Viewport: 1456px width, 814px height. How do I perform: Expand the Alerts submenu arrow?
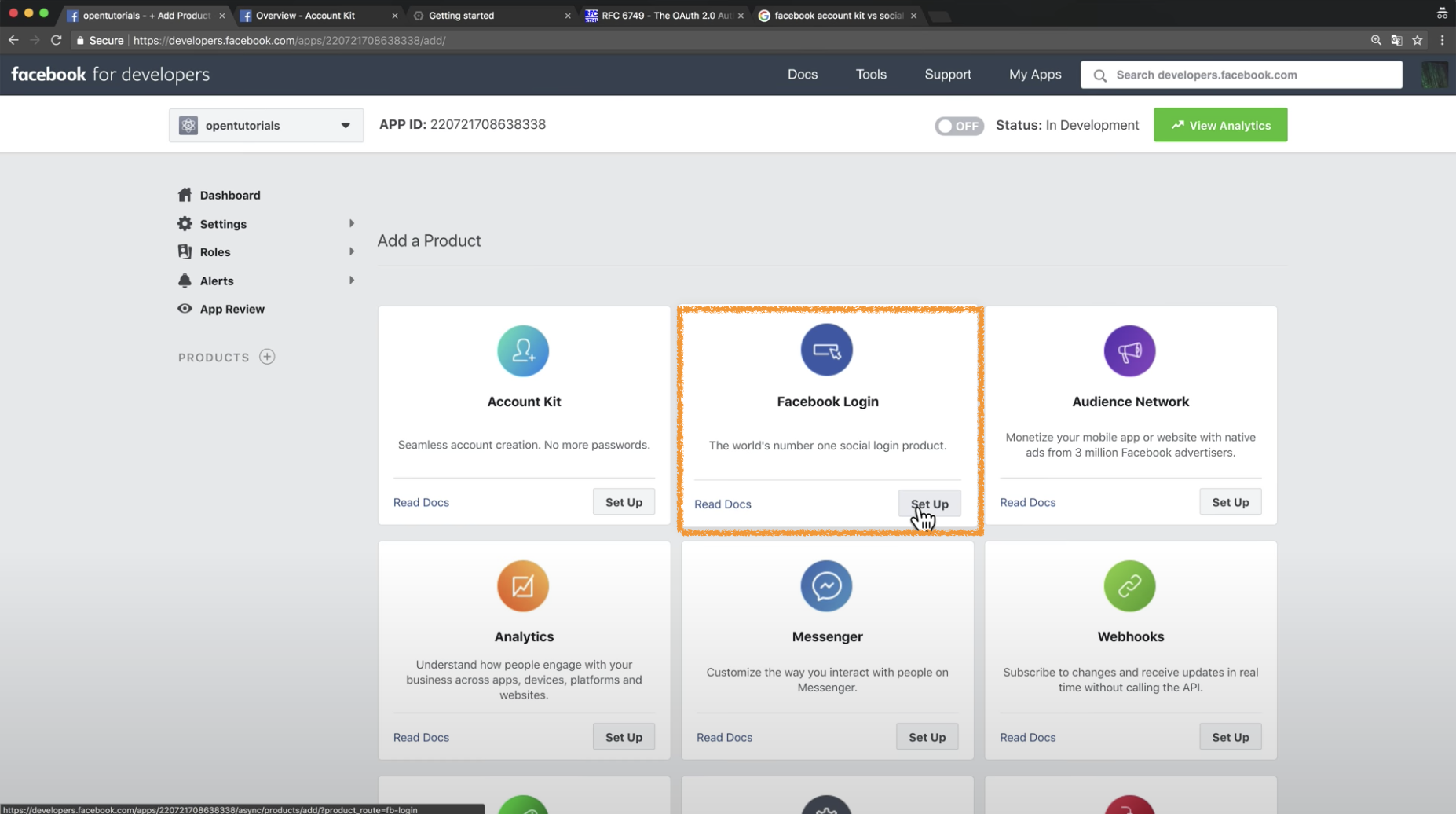pyautogui.click(x=352, y=280)
